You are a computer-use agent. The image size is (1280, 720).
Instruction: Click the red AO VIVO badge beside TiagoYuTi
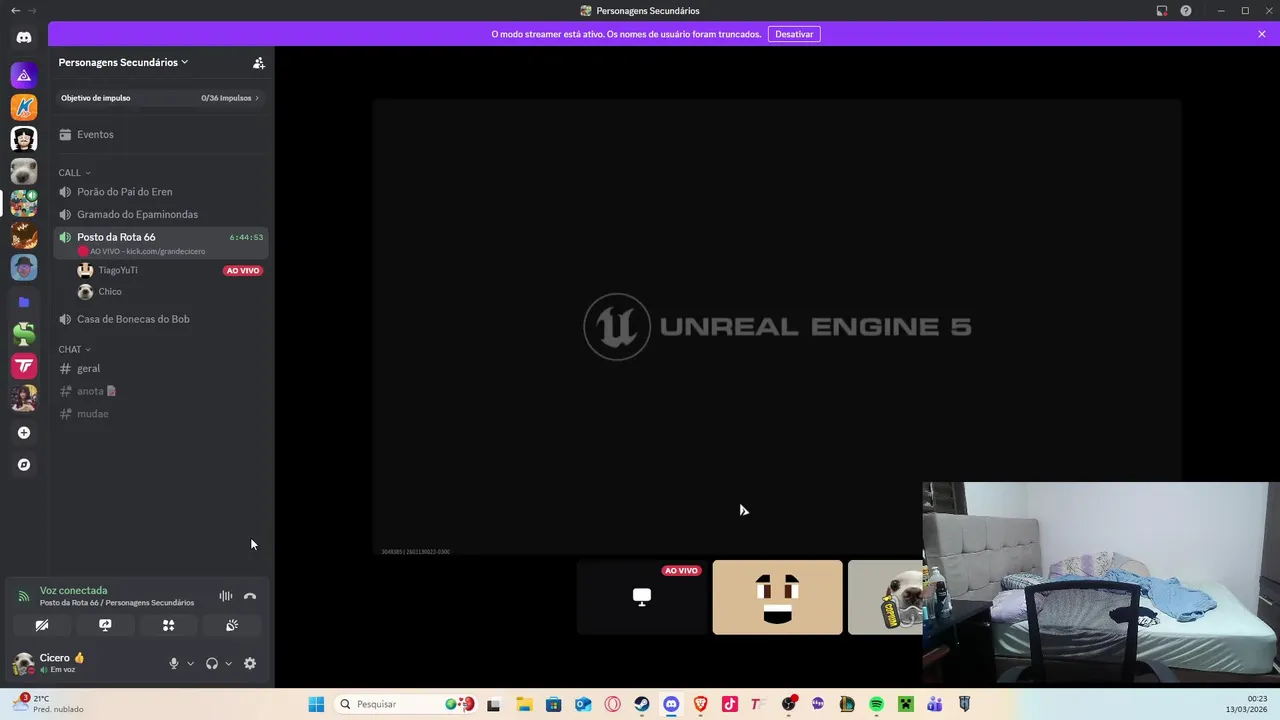coord(243,270)
